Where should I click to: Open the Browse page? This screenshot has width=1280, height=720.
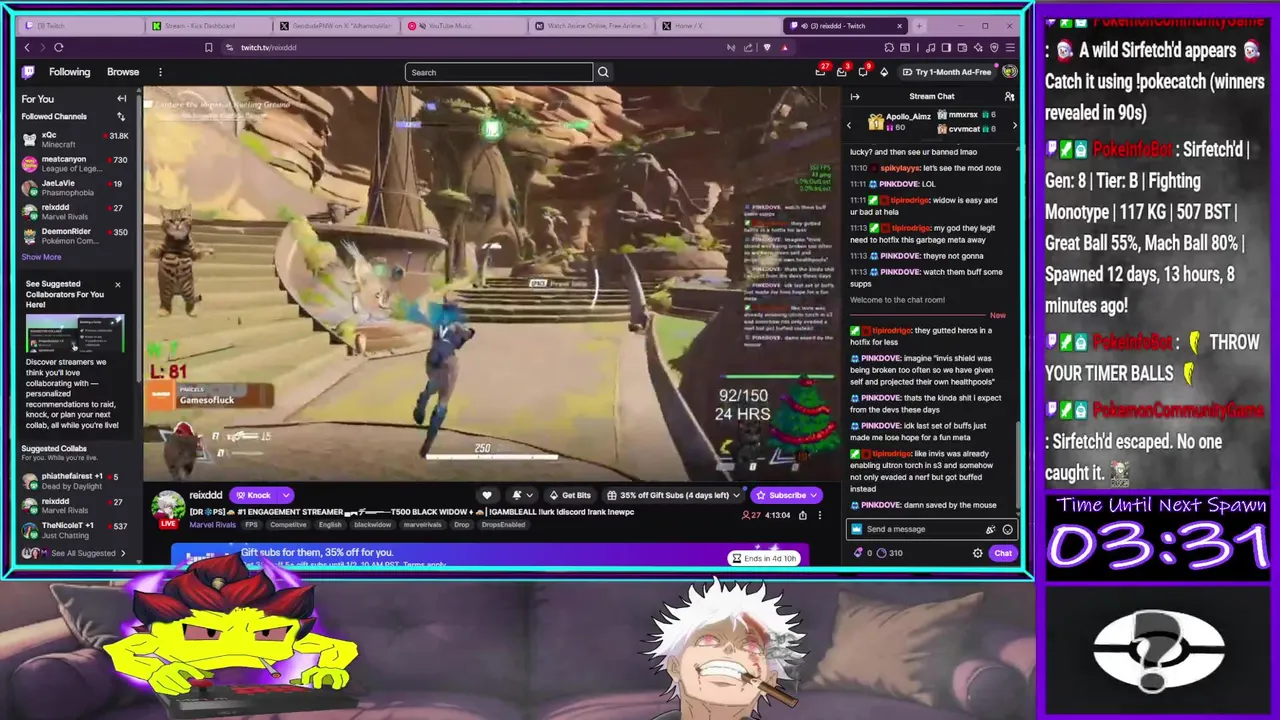(x=123, y=72)
